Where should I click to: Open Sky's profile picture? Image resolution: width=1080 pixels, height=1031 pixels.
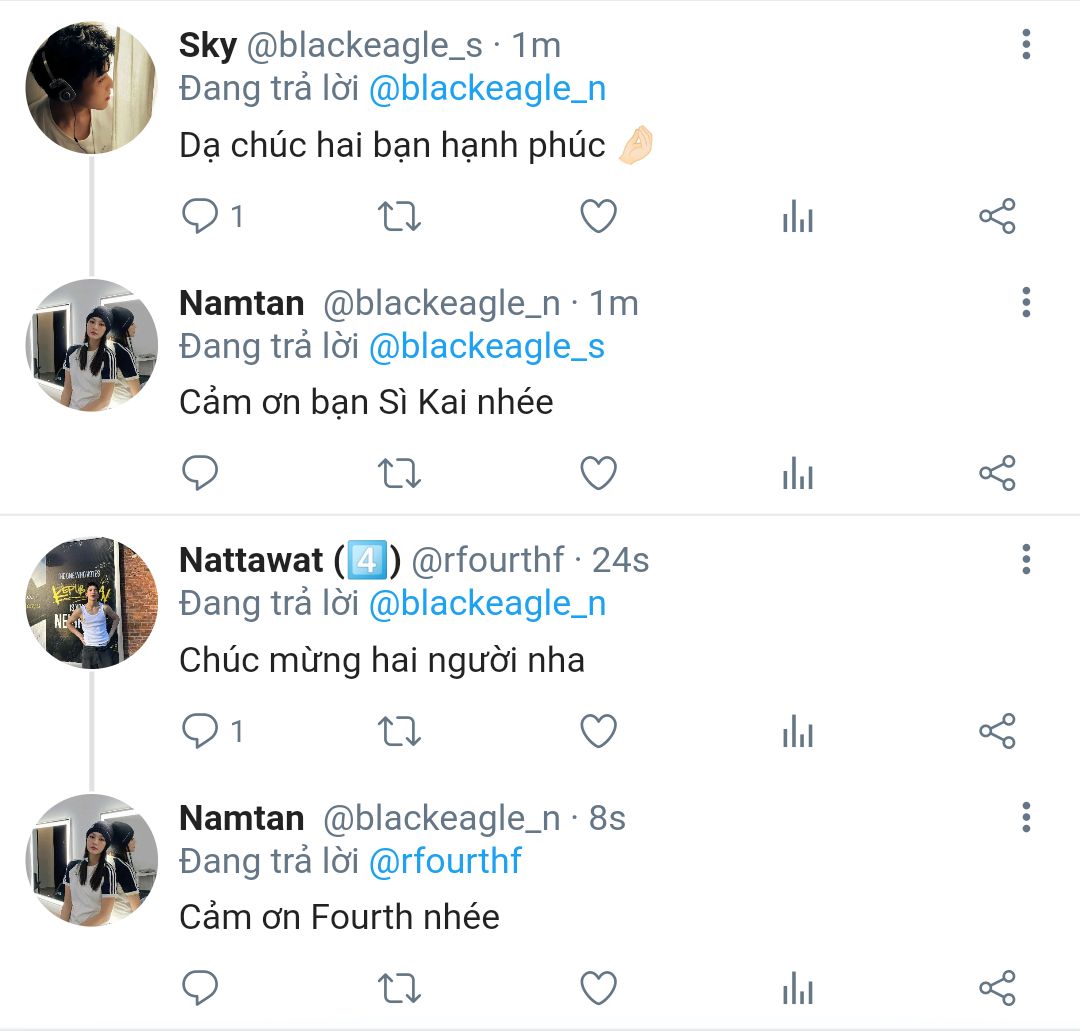(x=91, y=88)
